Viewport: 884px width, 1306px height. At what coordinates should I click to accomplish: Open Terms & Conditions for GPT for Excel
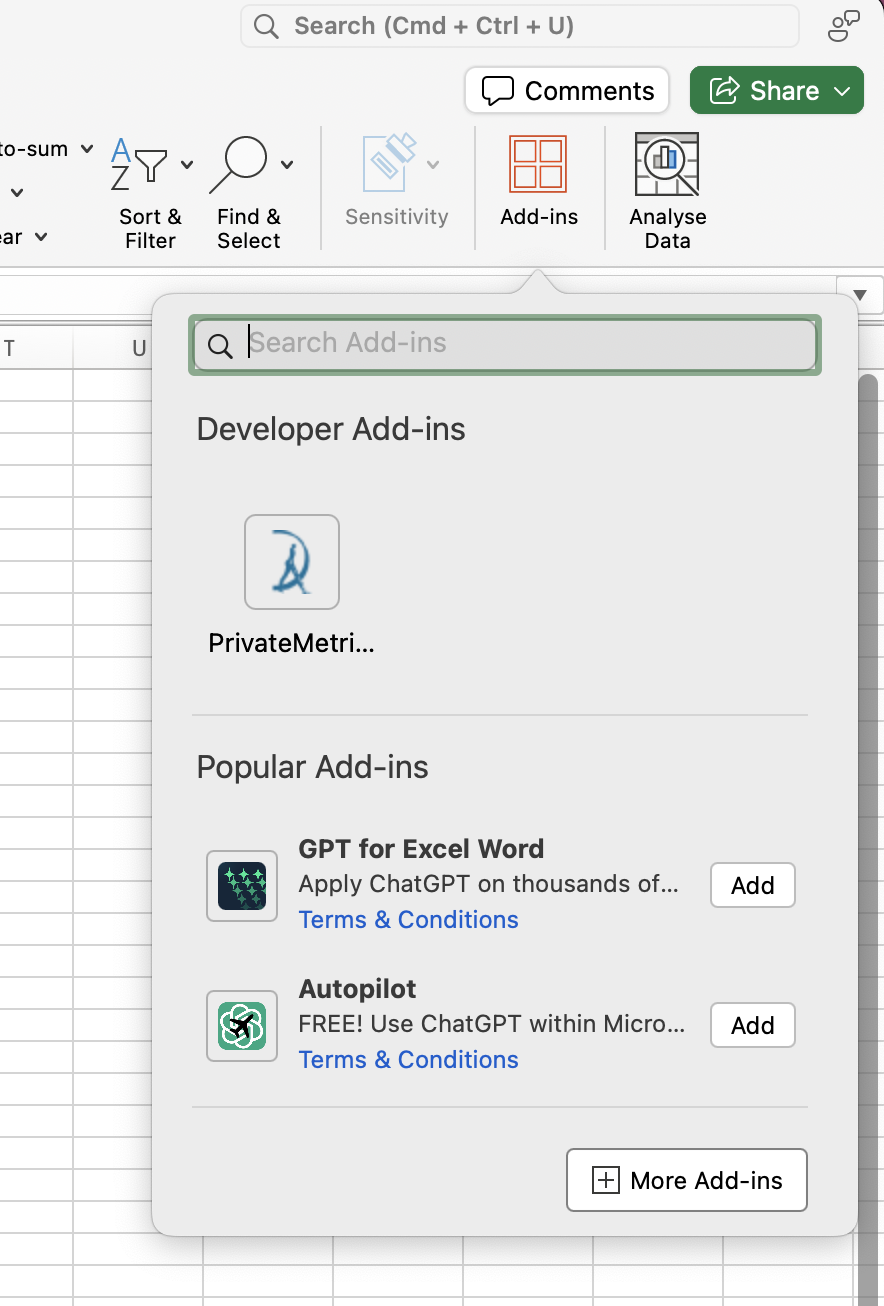[x=408, y=920]
